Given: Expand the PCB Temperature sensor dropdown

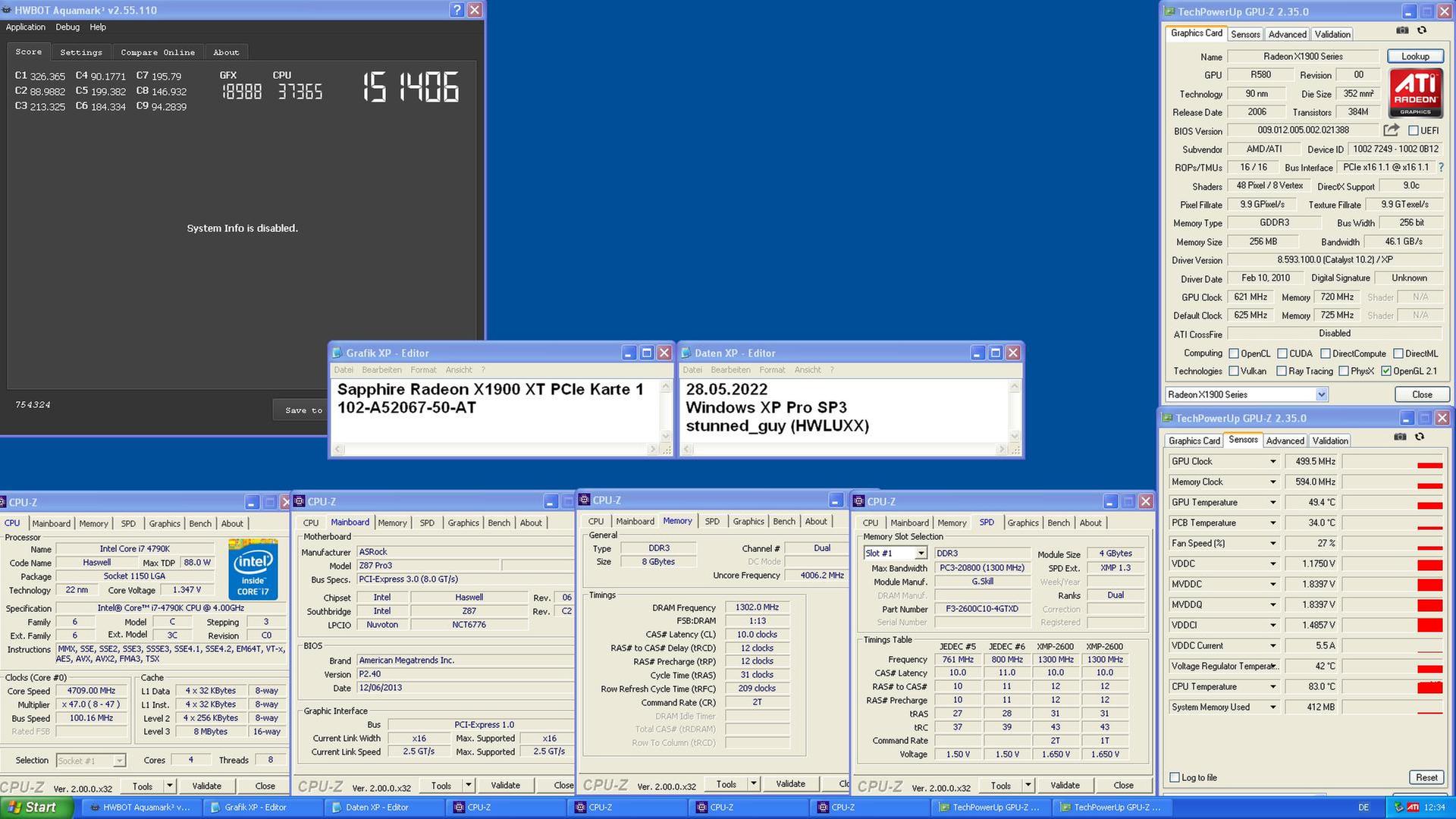Looking at the screenshot, I should pos(1273,522).
